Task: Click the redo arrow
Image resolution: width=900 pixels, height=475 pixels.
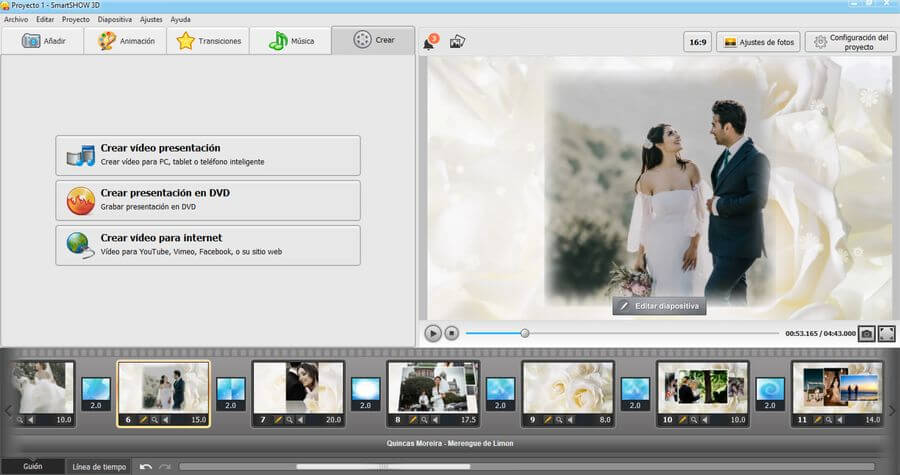Action: point(165,467)
